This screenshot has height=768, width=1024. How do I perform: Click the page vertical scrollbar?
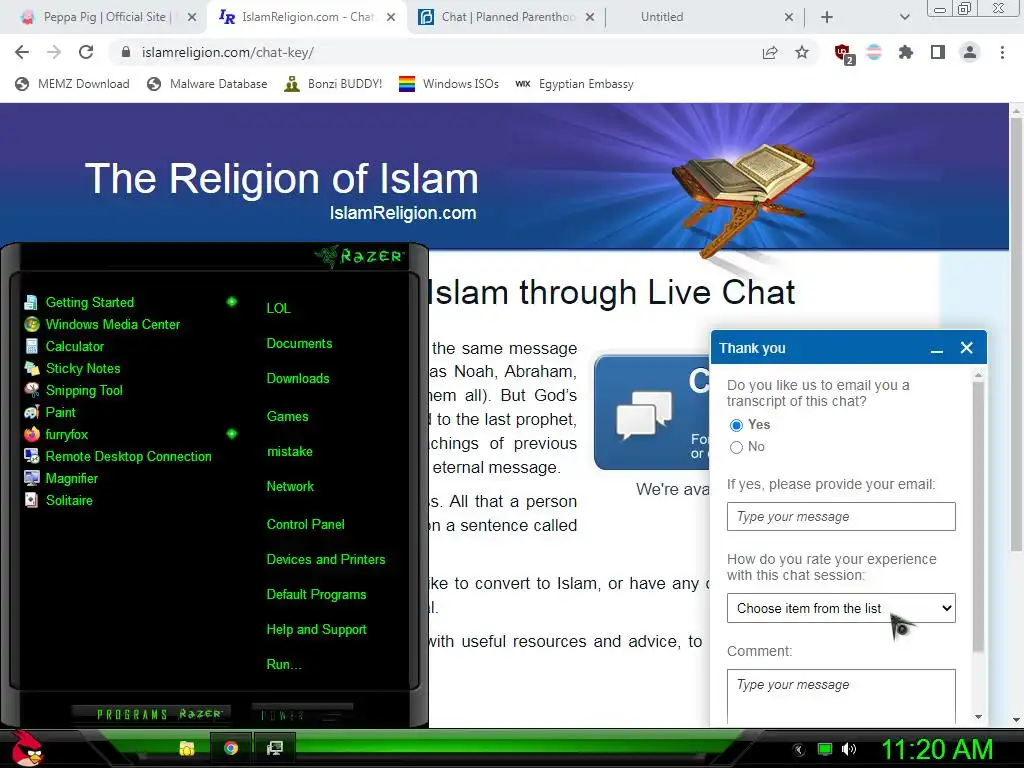click(1016, 333)
